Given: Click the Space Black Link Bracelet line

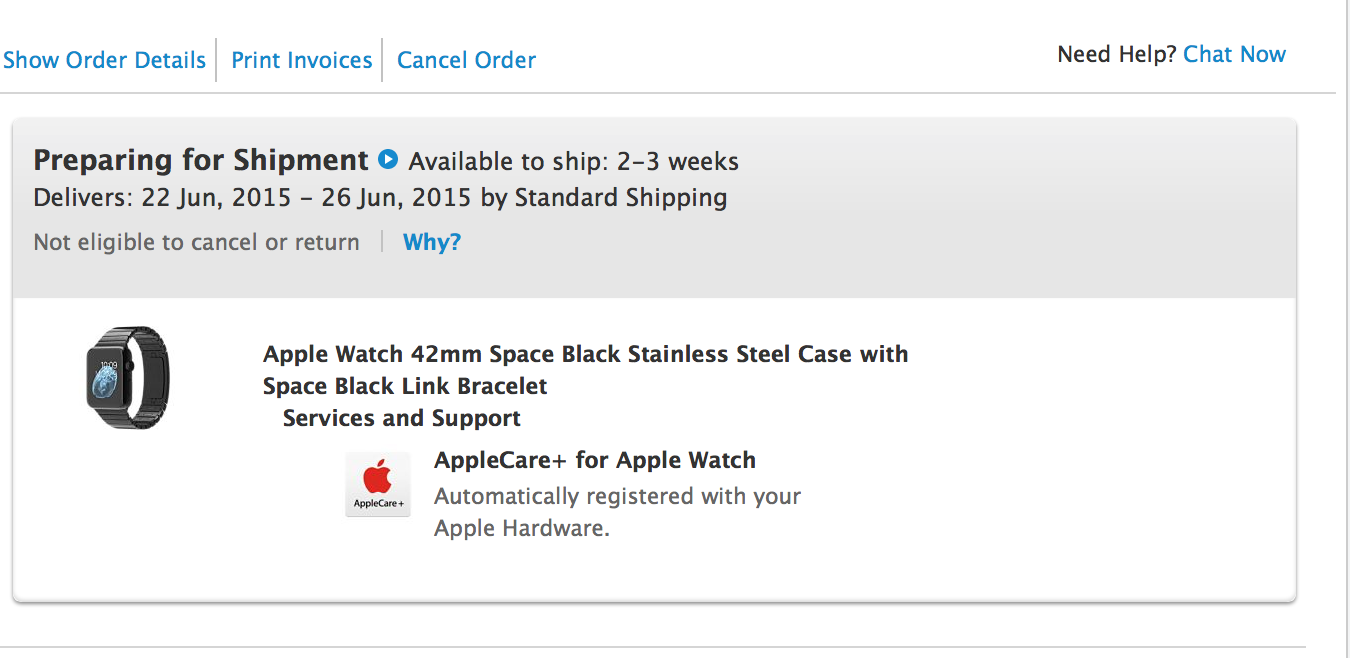Looking at the screenshot, I should [405, 386].
